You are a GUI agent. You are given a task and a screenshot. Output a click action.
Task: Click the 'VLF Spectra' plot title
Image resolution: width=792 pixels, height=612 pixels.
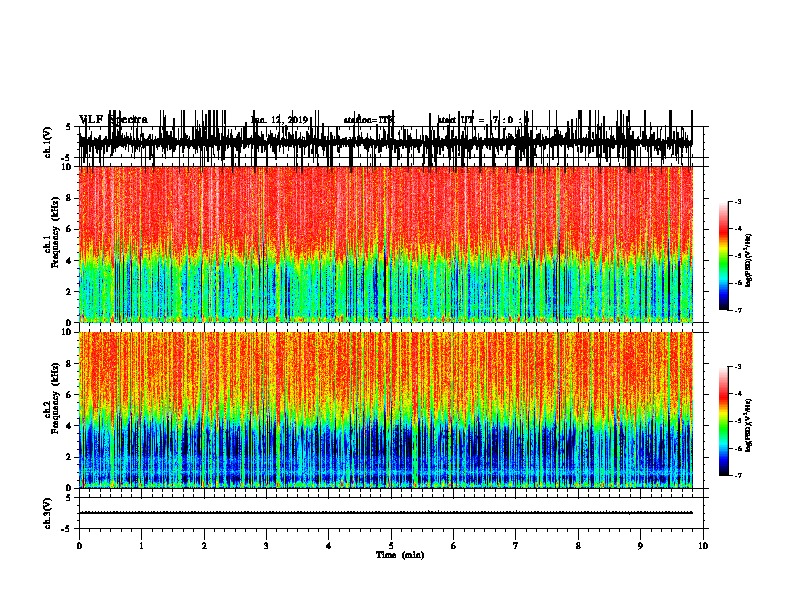tap(114, 119)
